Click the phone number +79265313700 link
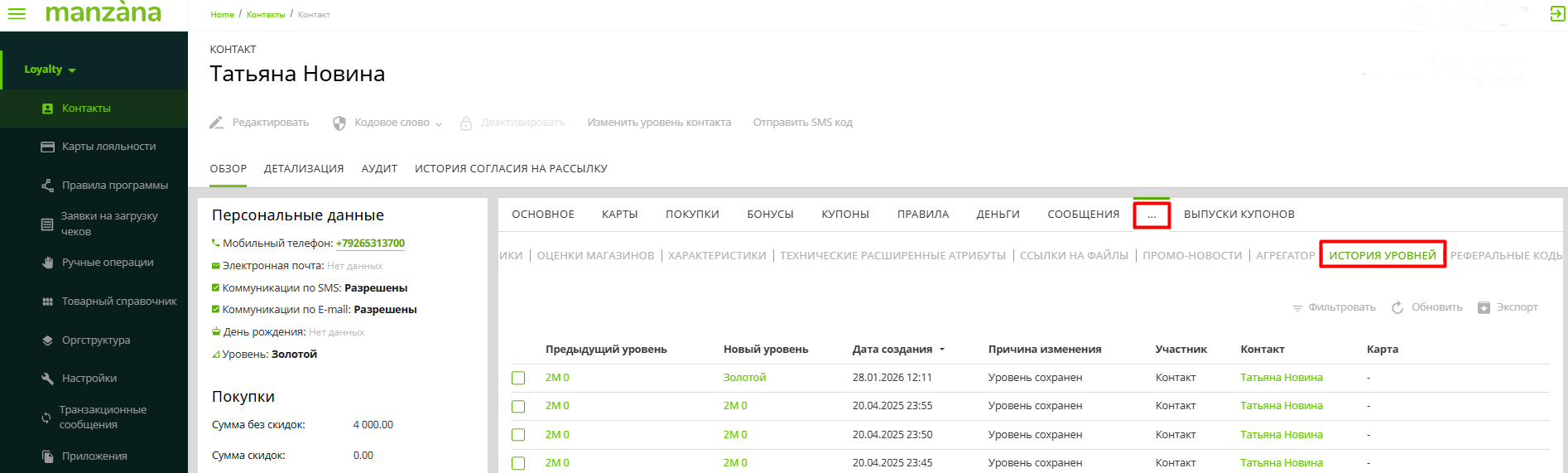 click(370, 244)
